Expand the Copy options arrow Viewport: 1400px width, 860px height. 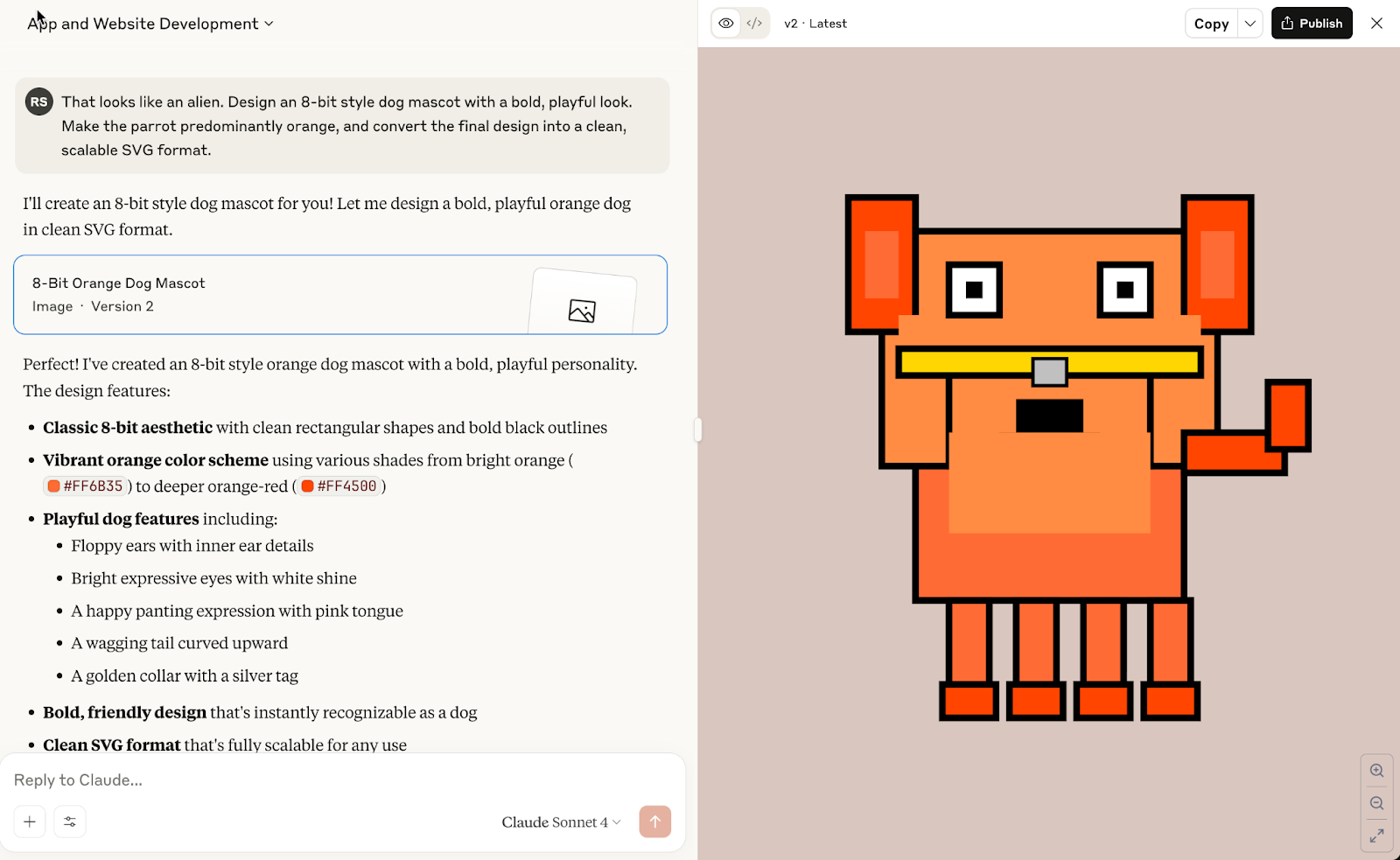pos(1250,24)
